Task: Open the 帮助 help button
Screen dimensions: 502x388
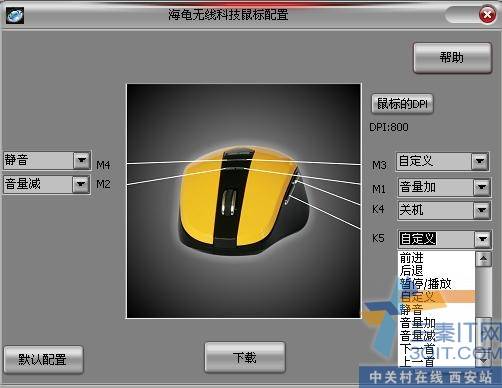Action: tap(452, 58)
